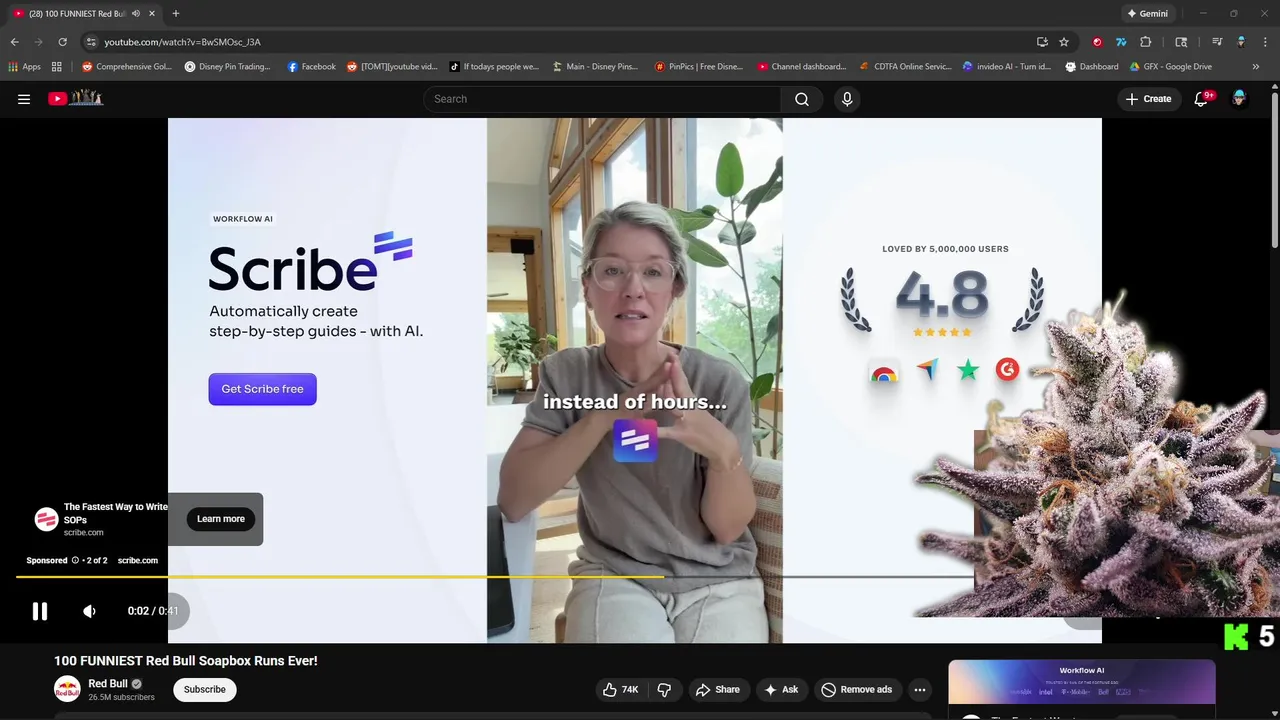The width and height of the screenshot is (1280, 720).
Task: Dislike the video with thumbs-down icon
Action: tap(664, 689)
